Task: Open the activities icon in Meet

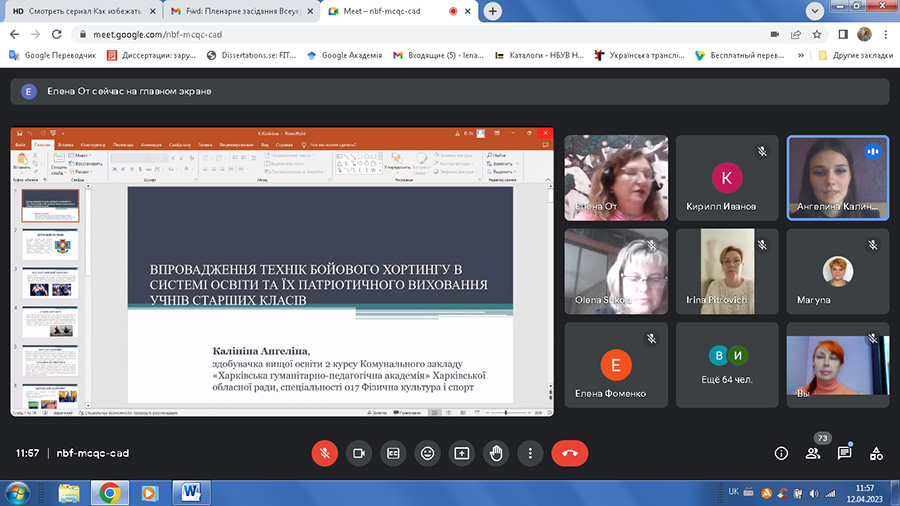Action: [877, 453]
